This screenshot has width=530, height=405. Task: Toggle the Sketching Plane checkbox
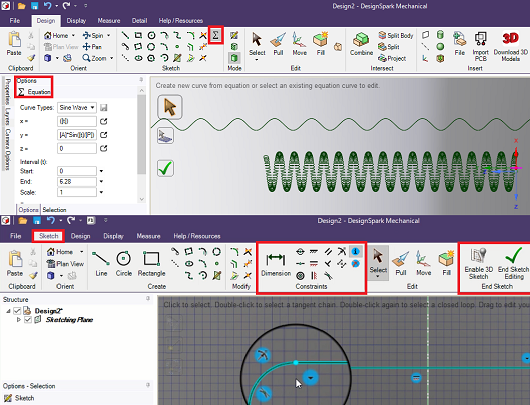click(x=28, y=320)
